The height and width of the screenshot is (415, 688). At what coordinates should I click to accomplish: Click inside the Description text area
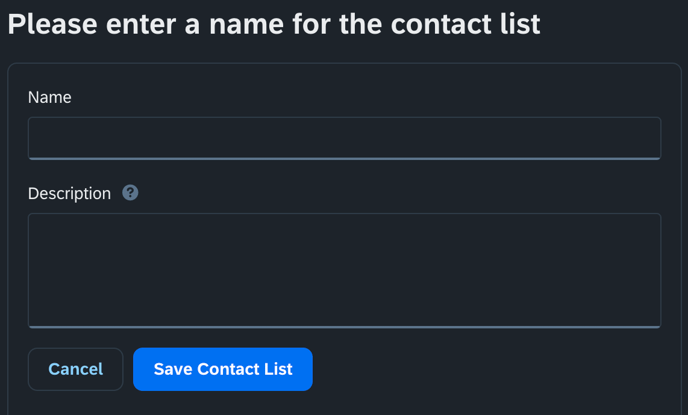click(x=344, y=271)
